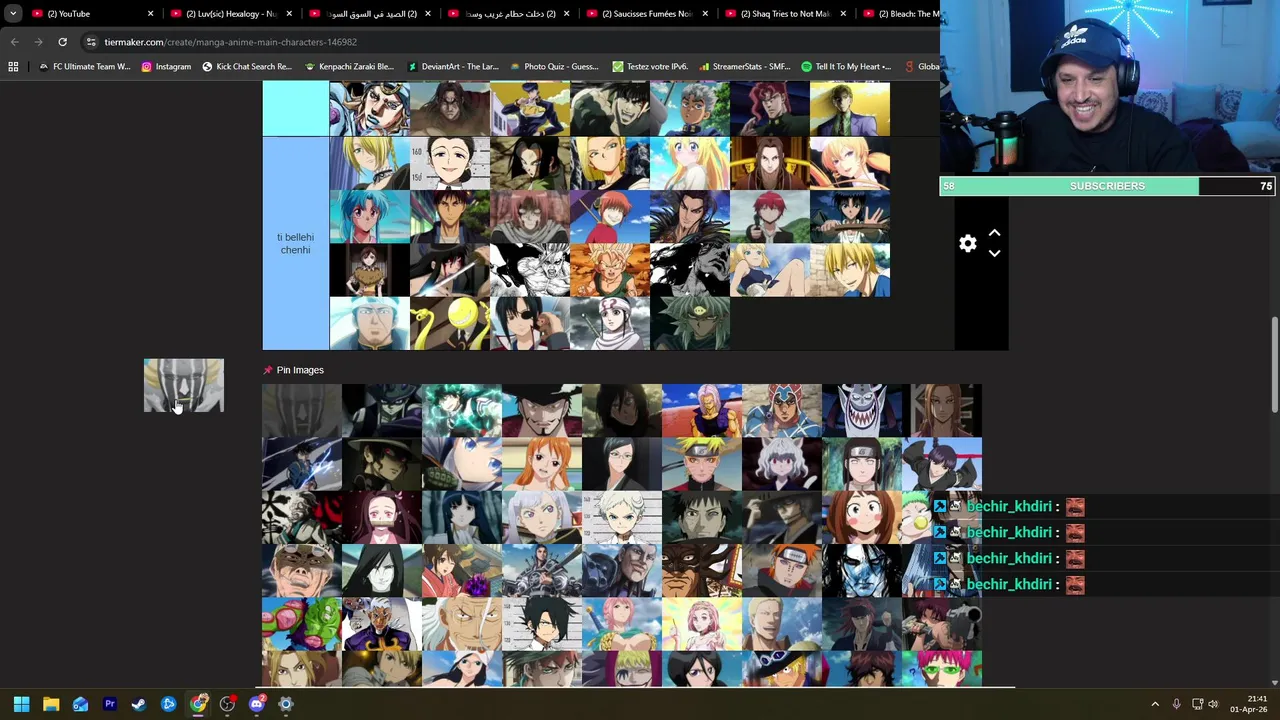This screenshot has height=720, width=1280.
Task: Open OBS Studio from taskbar
Action: click(x=227, y=704)
